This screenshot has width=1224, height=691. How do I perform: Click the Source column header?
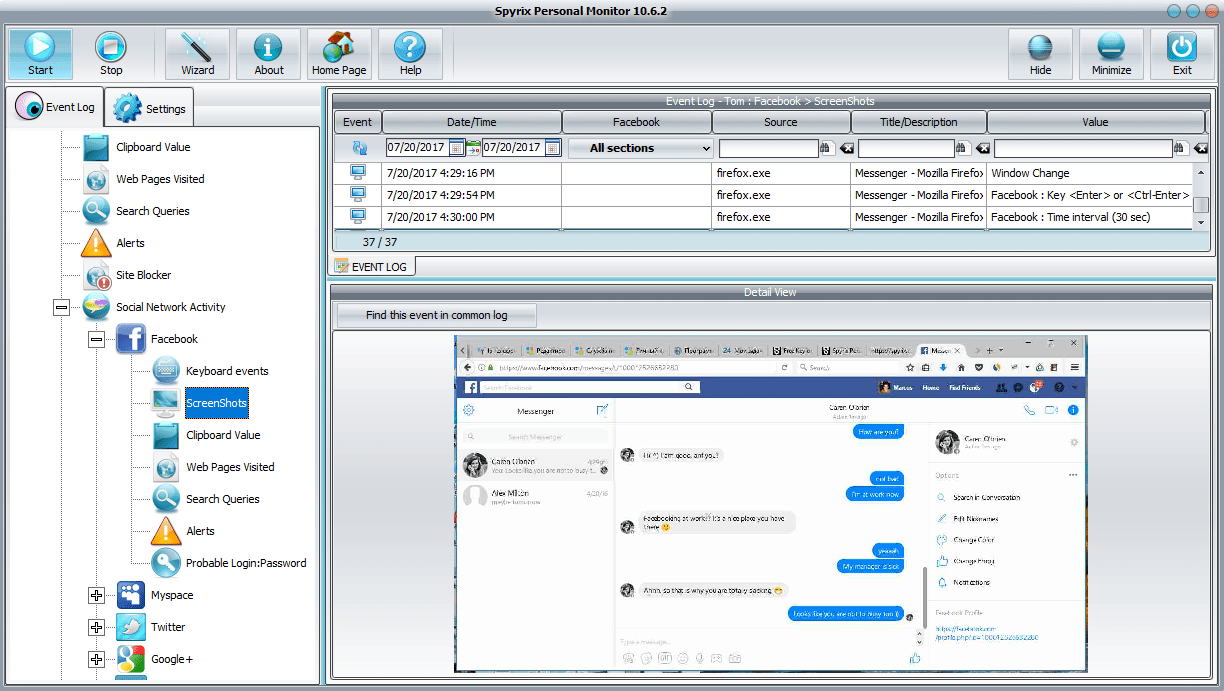click(x=781, y=122)
